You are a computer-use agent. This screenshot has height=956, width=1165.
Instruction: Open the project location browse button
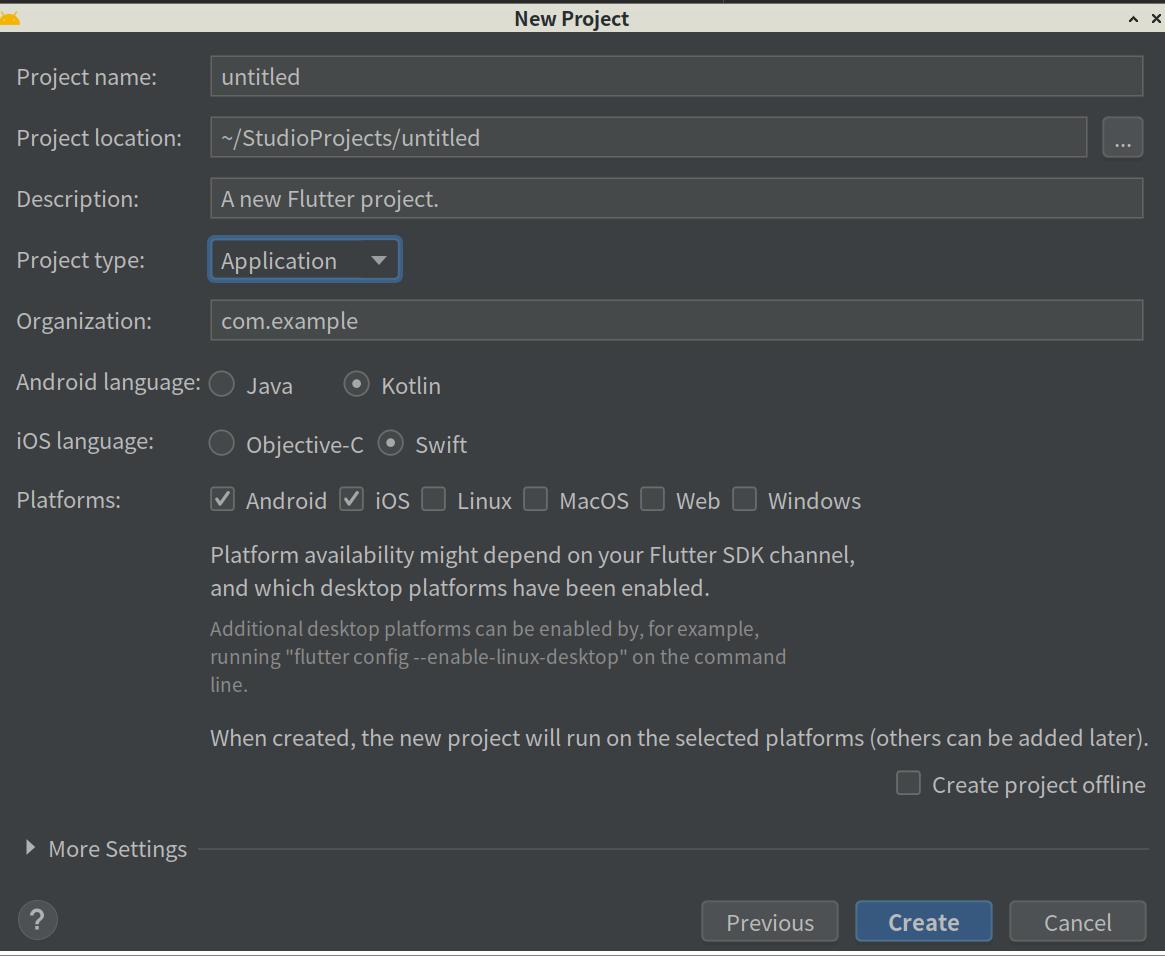[x=1122, y=138]
